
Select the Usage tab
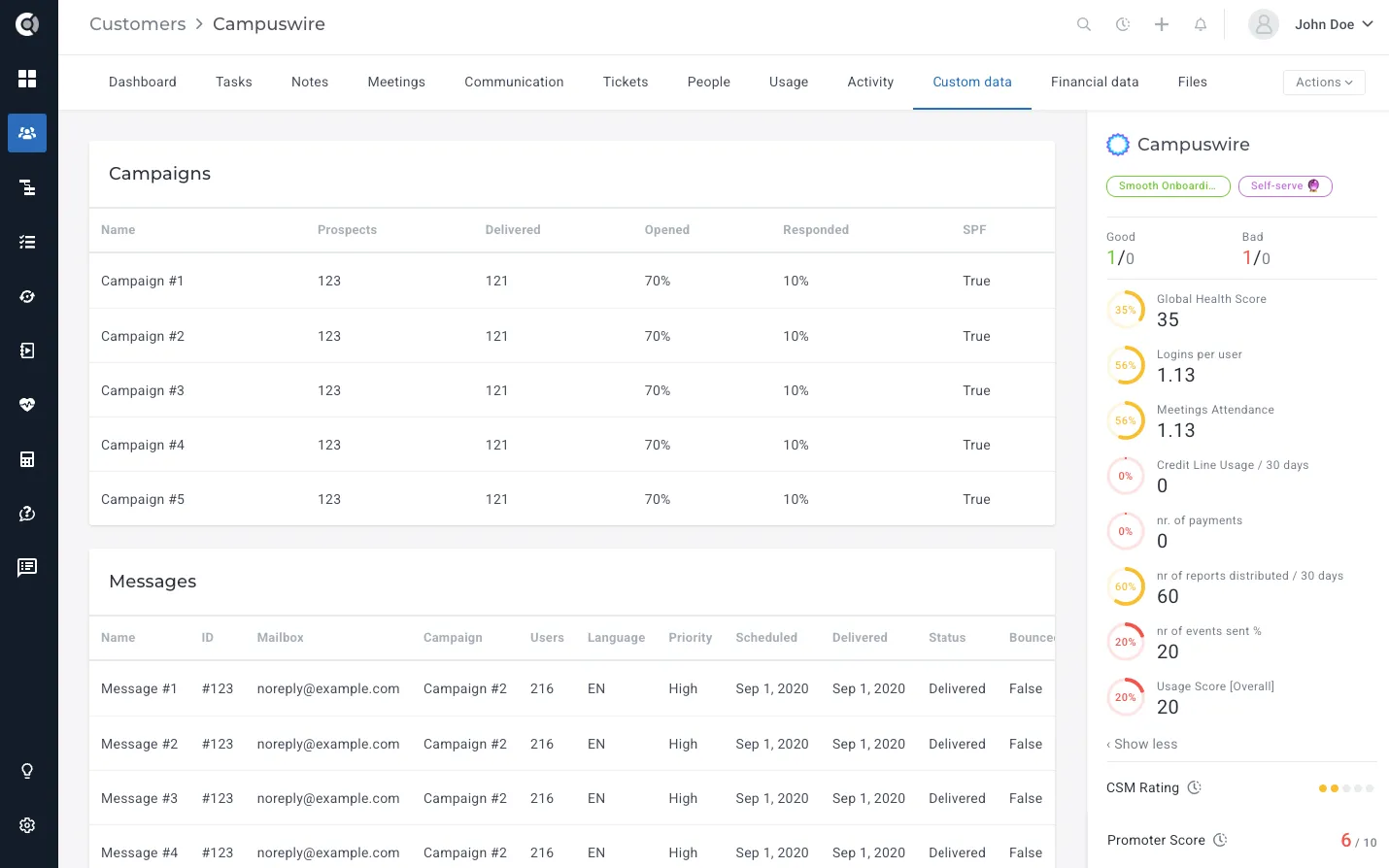coord(789,83)
